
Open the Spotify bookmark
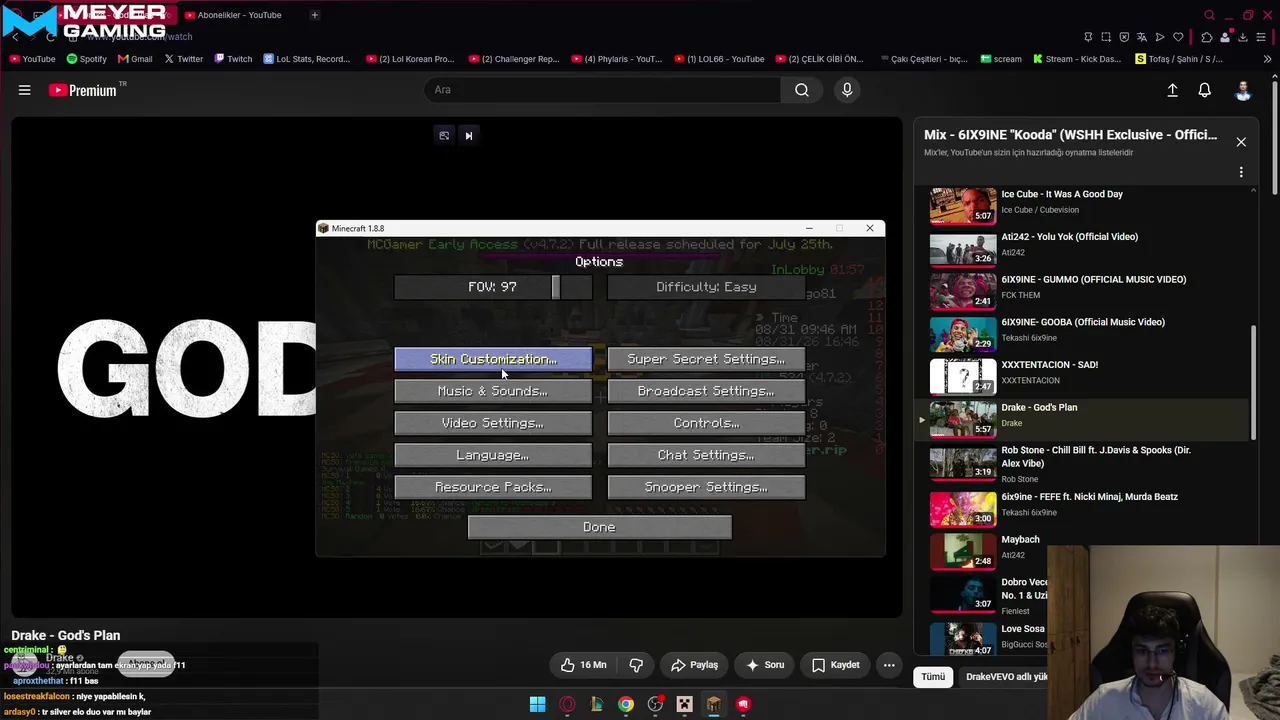[86, 59]
